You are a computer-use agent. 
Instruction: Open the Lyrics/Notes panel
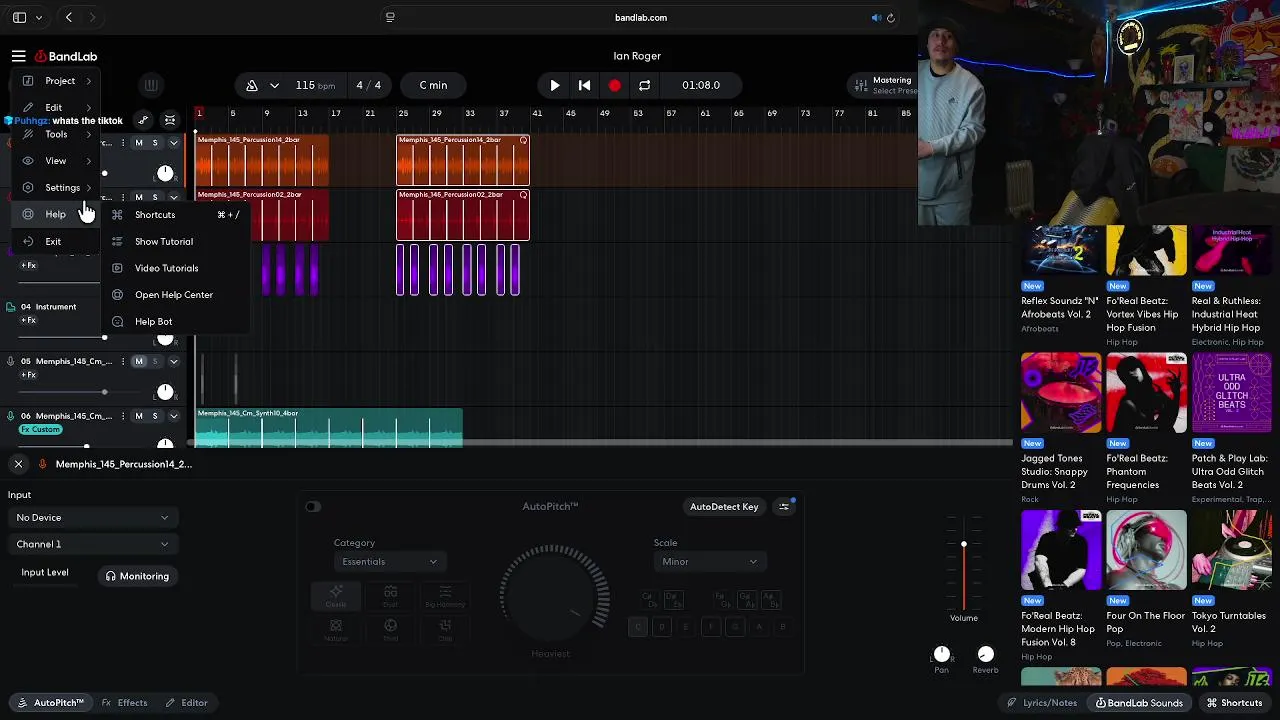pyautogui.click(x=1042, y=703)
